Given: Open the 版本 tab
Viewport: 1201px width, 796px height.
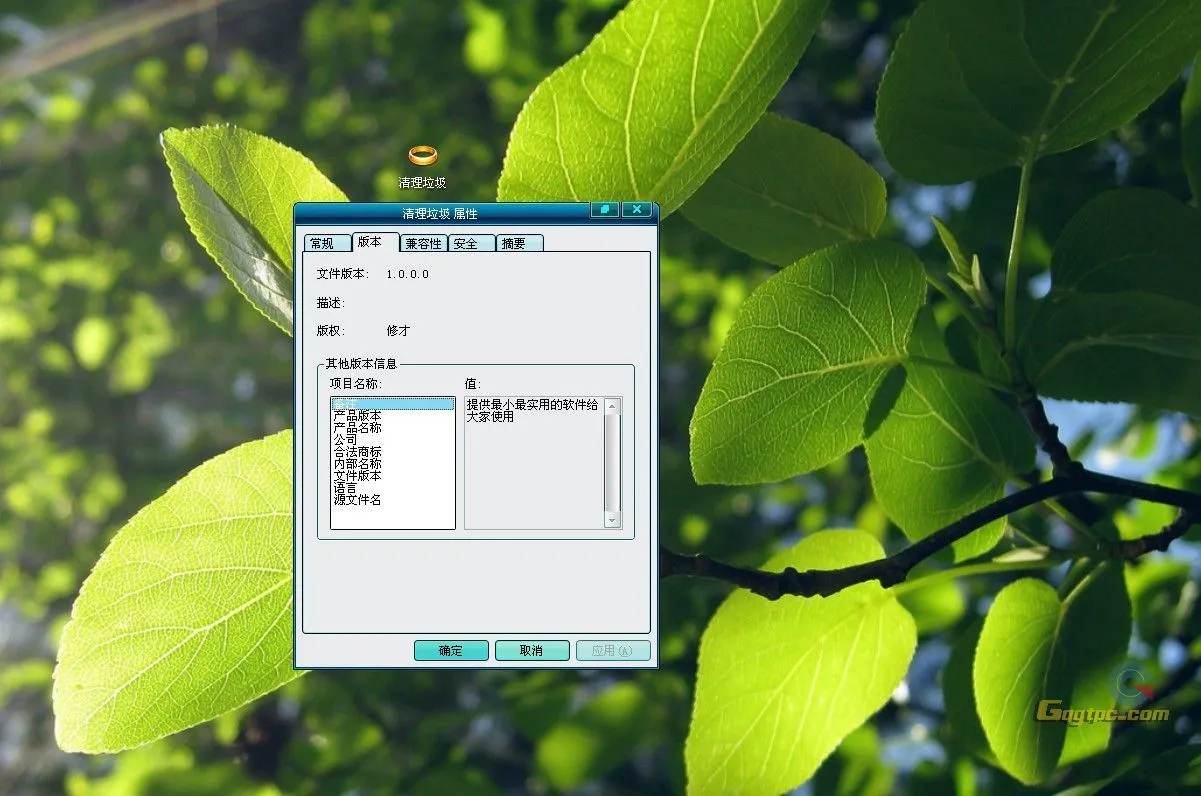Looking at the screenshot, I should (370, 242).
